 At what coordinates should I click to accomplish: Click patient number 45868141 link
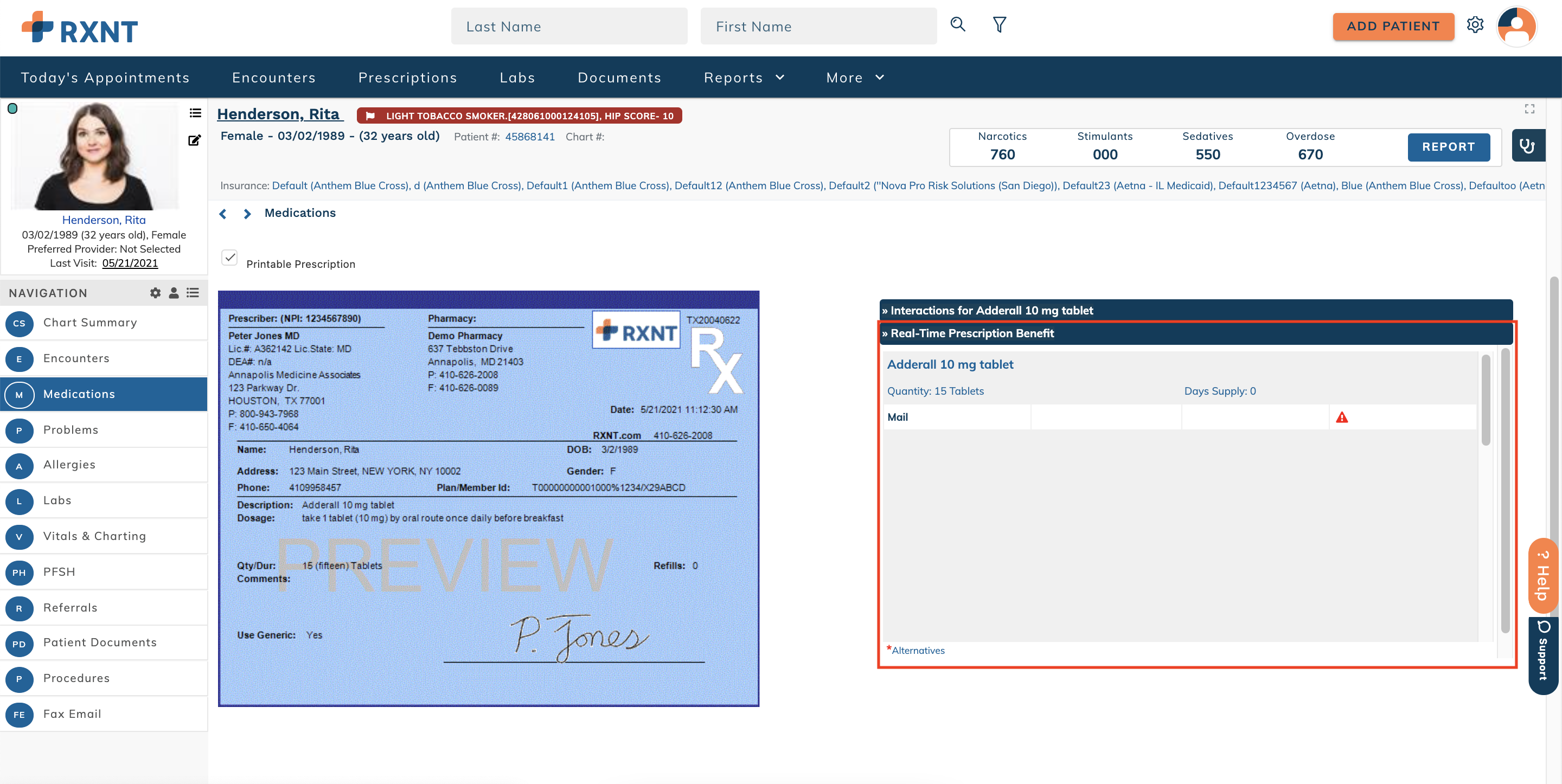[529, 137]
